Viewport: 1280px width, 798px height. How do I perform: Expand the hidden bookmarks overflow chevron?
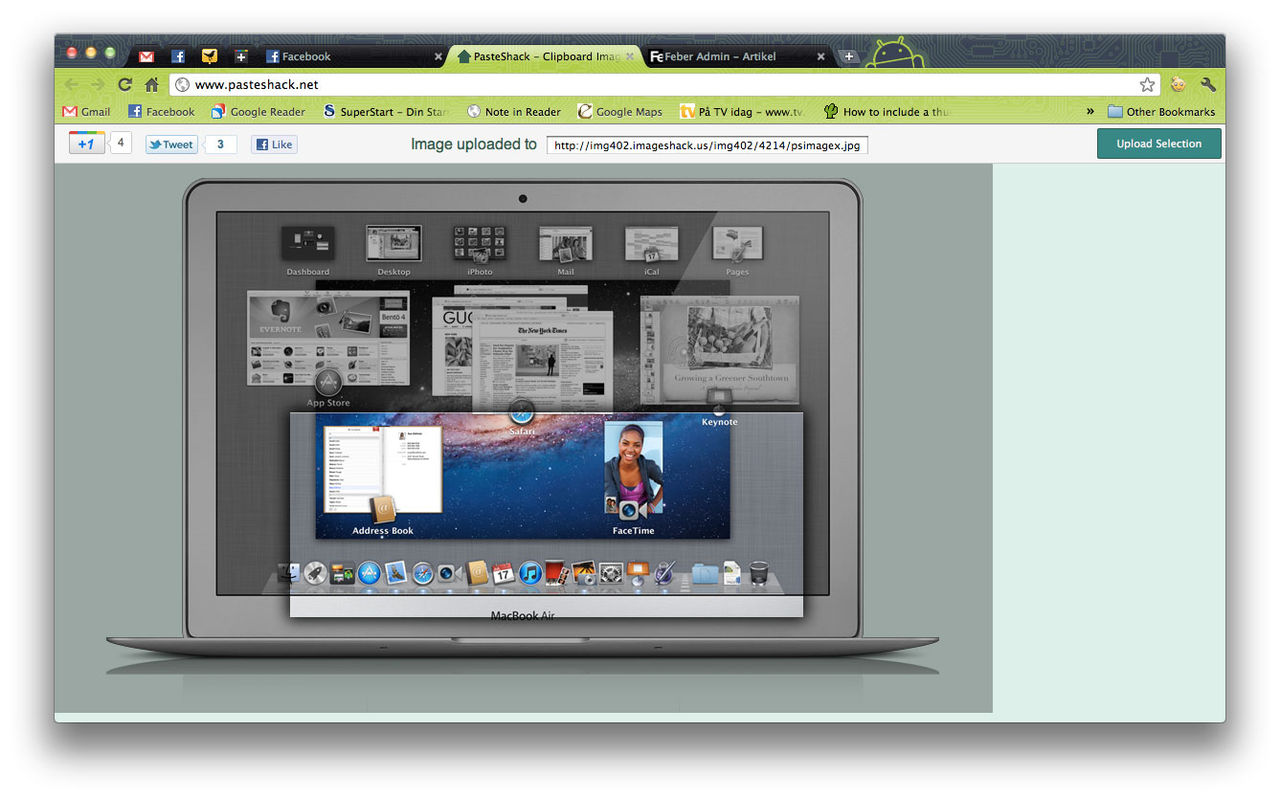pos(1090,112)
